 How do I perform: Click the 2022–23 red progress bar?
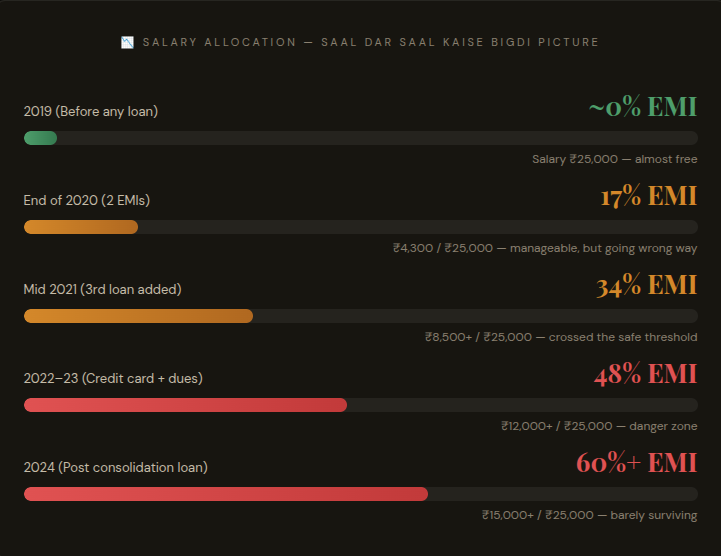[185, 405]
